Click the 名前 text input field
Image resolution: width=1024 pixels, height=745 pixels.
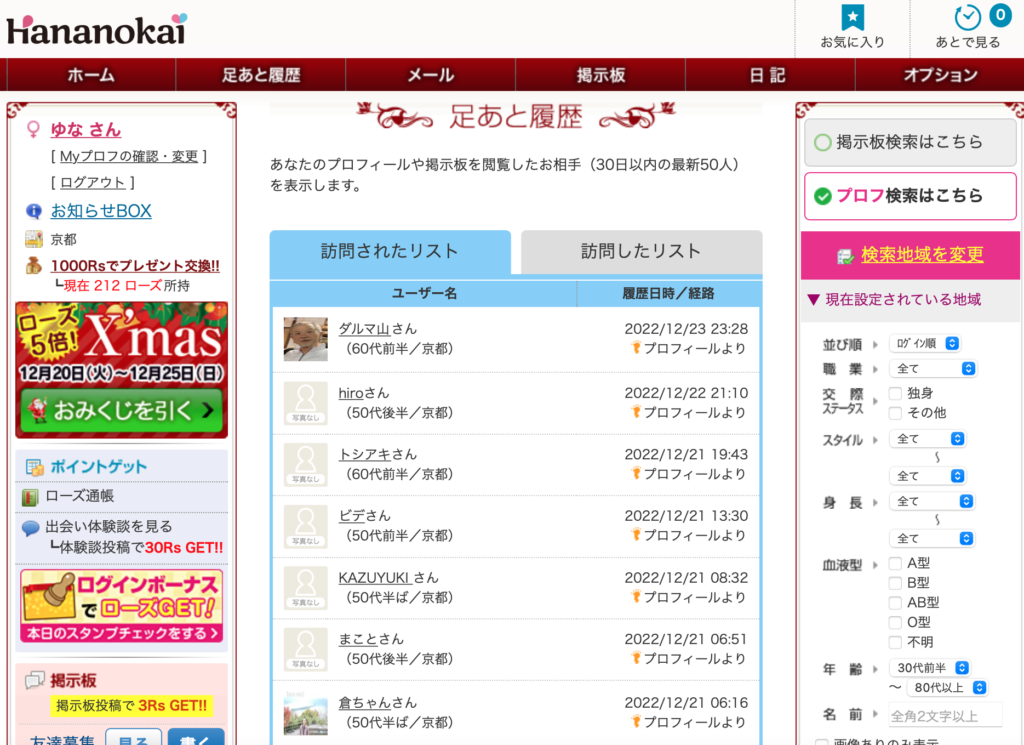(x=945, y=714)
